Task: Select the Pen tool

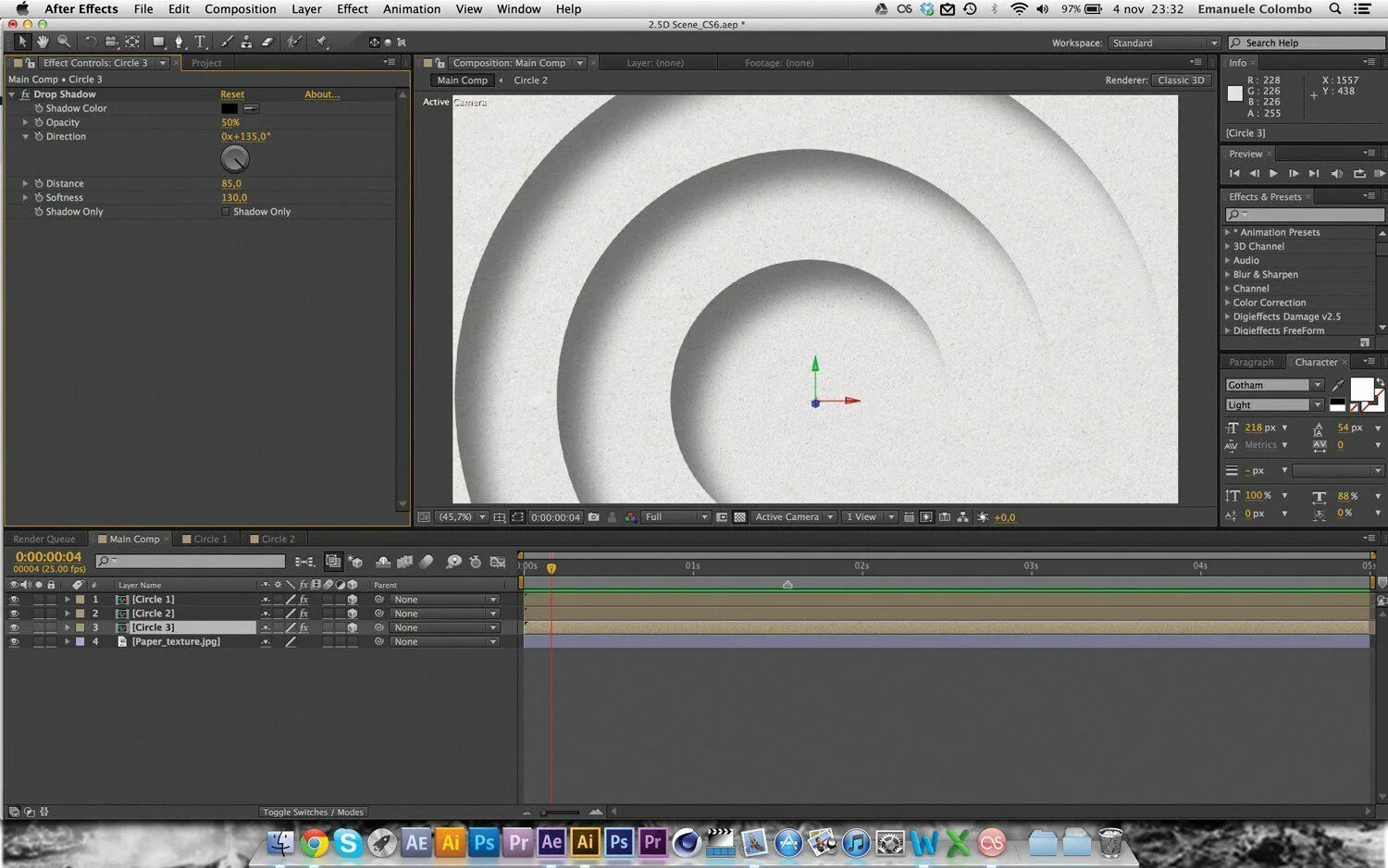Action: 179,42
